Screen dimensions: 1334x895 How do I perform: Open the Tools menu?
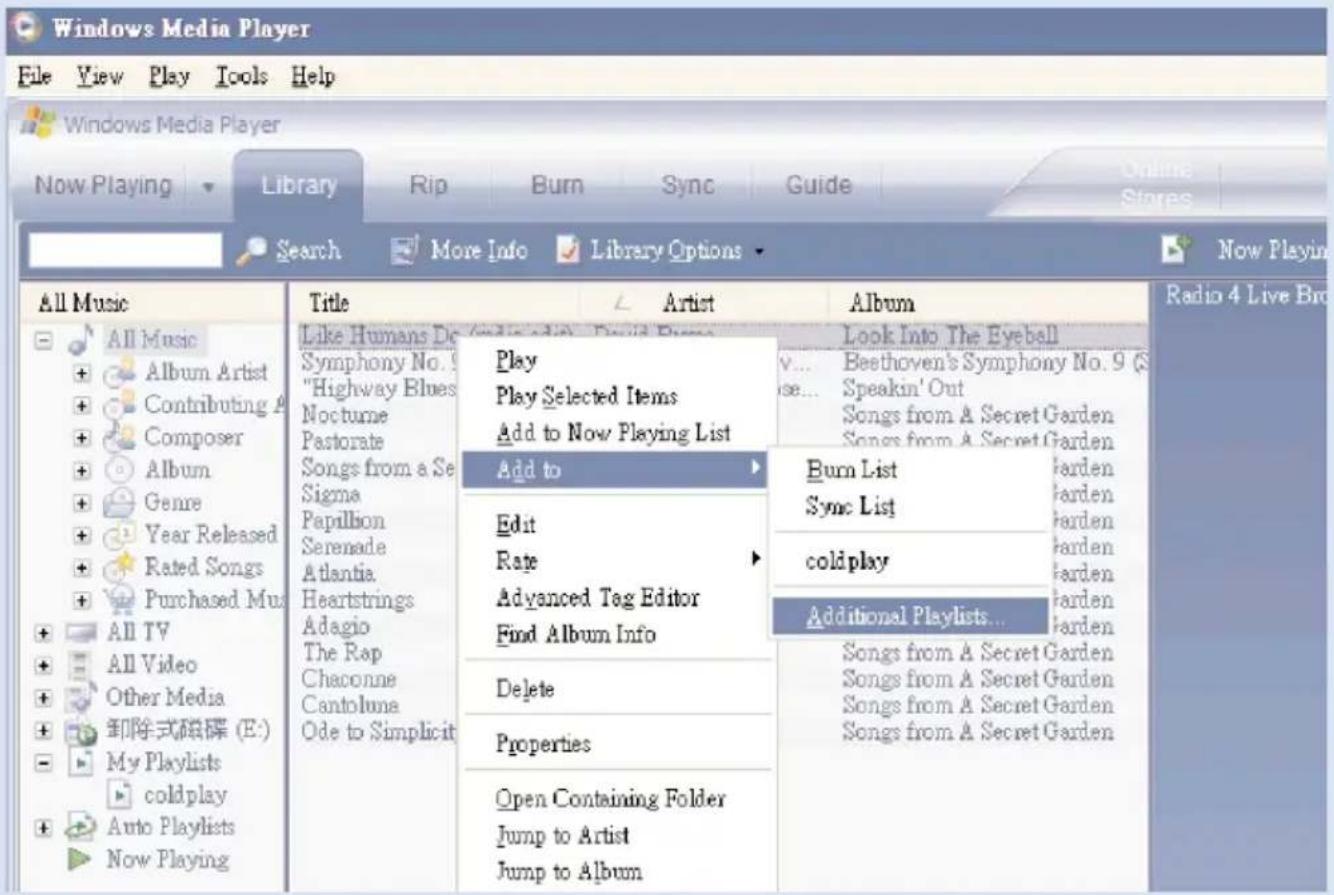coord(240,76)
